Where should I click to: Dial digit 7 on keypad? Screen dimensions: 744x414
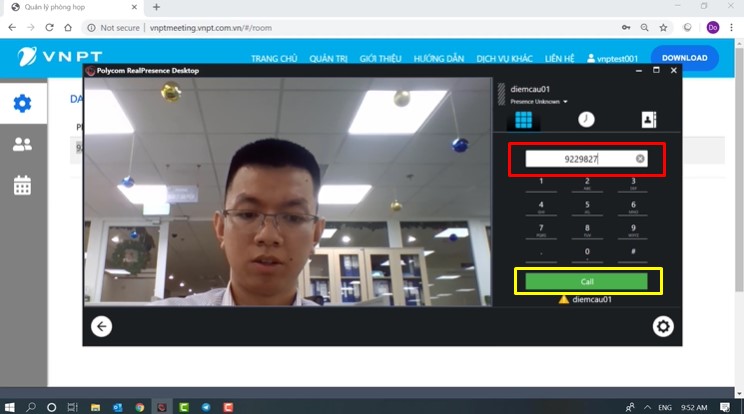pos(541,230)
